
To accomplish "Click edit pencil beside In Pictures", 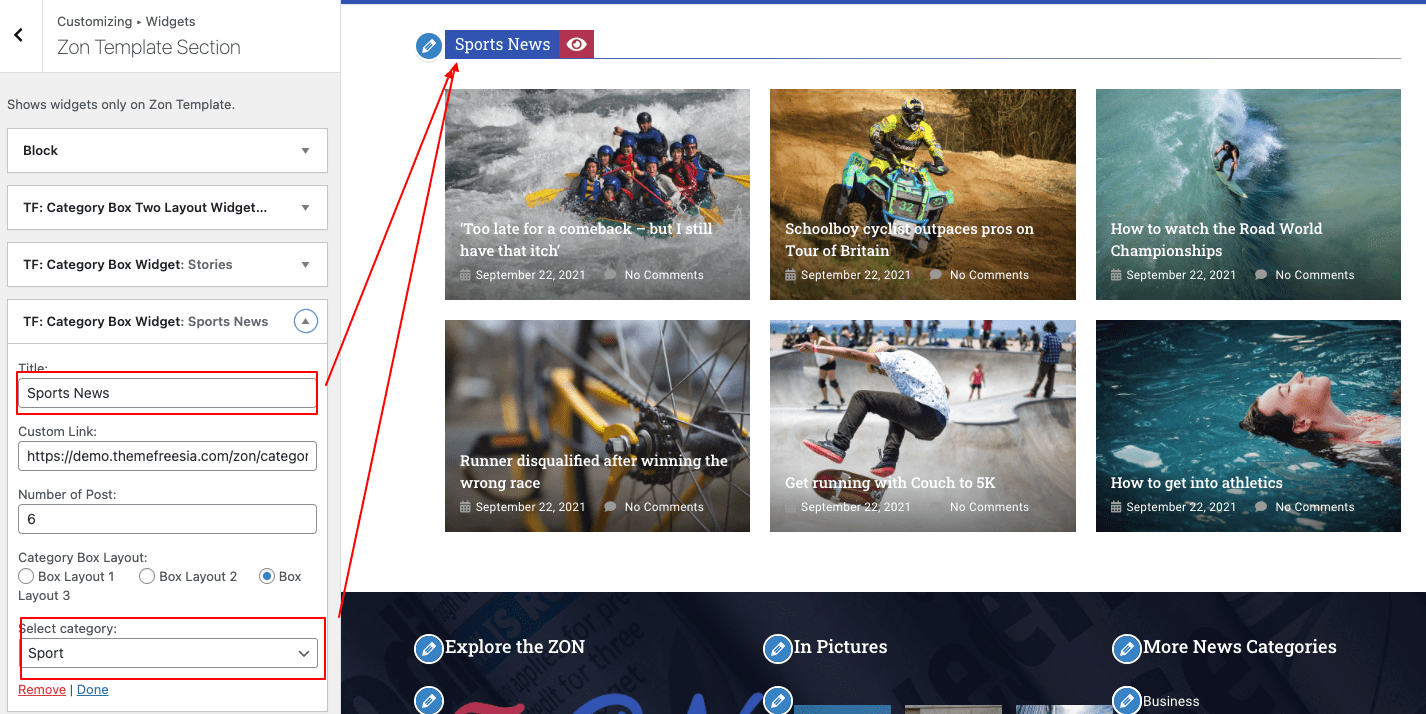I will (777, 649).
